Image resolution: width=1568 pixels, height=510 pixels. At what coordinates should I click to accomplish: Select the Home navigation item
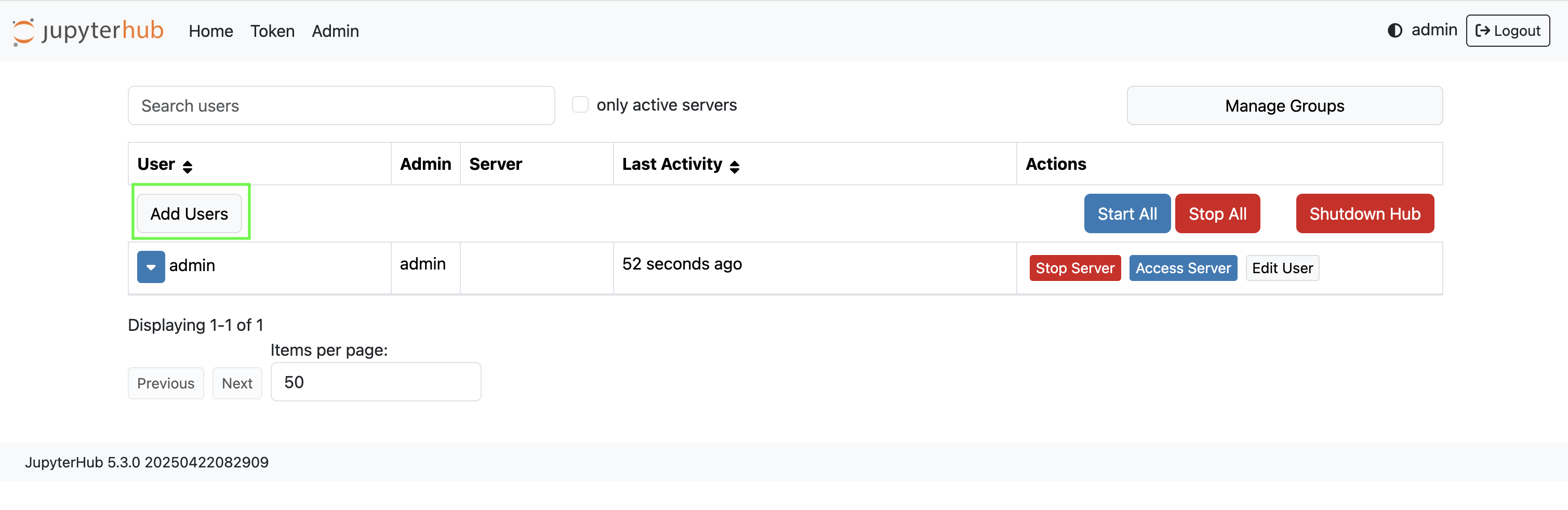point(210,31)
